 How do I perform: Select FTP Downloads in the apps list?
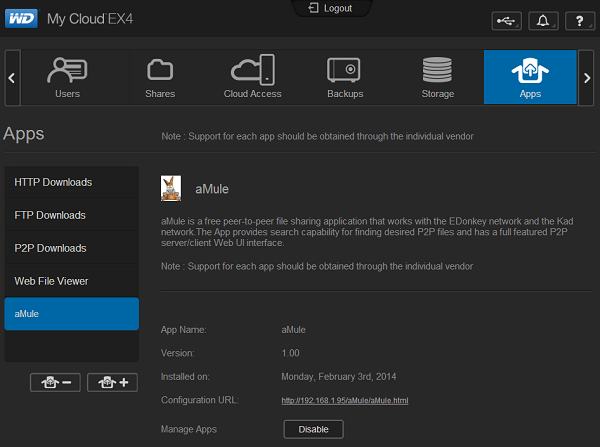point(72,215)
